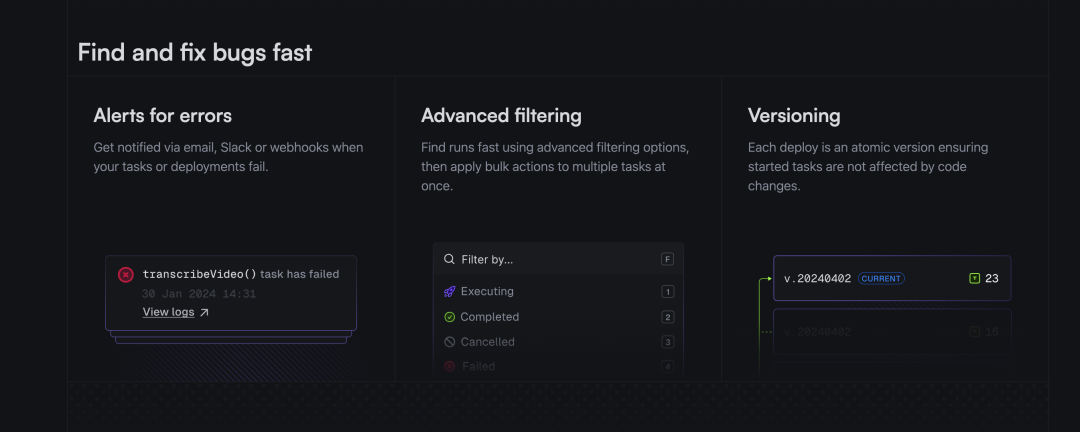1080x432 pixels.
Task: Click the faded previous version row
Action: pos(891,331)
